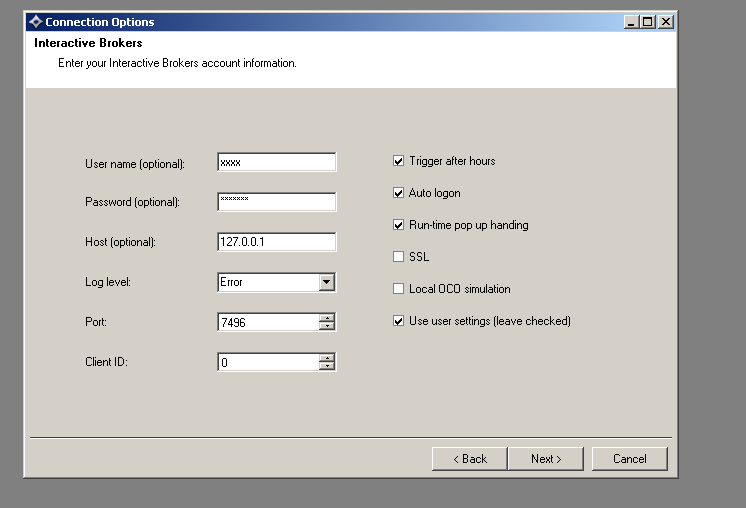
Task: Click the User name input field
Action: (276, 162)
